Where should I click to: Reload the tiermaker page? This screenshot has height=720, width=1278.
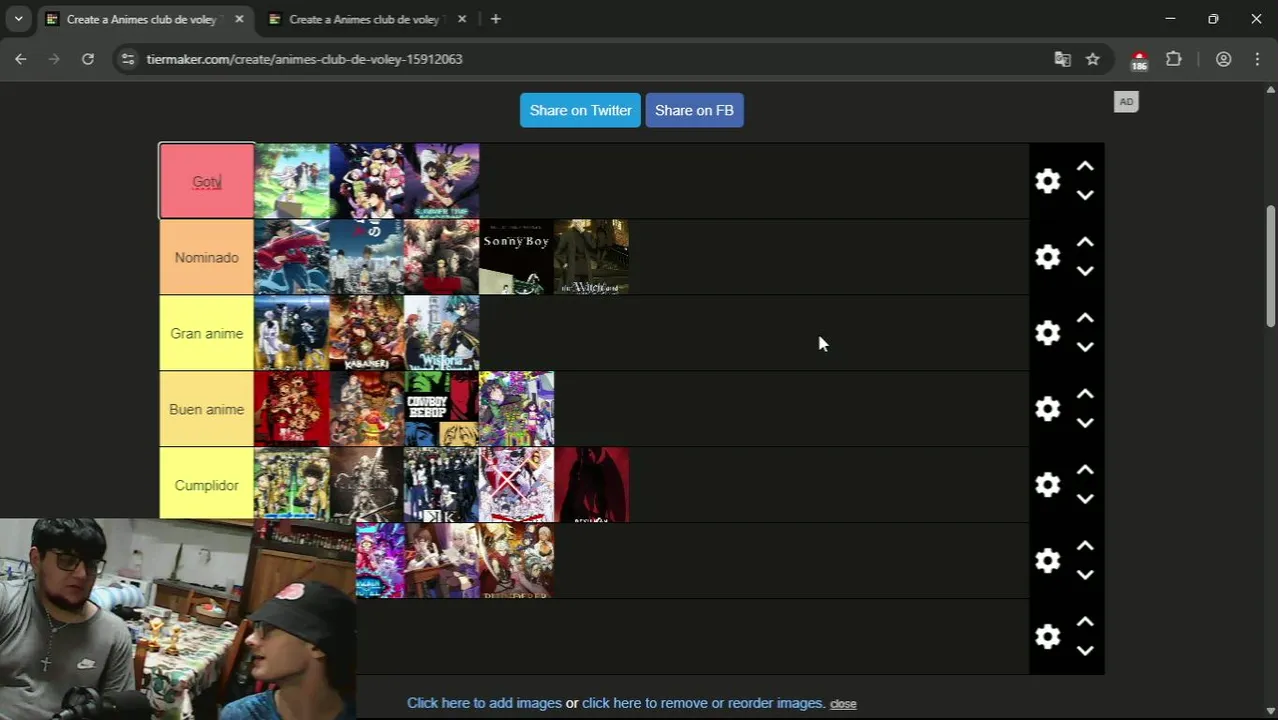[88, 59]
